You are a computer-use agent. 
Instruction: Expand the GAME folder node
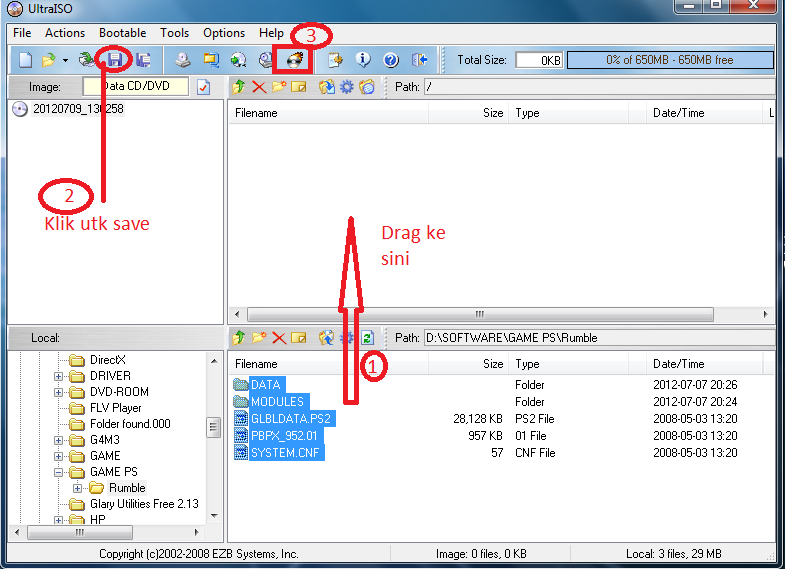59,456
